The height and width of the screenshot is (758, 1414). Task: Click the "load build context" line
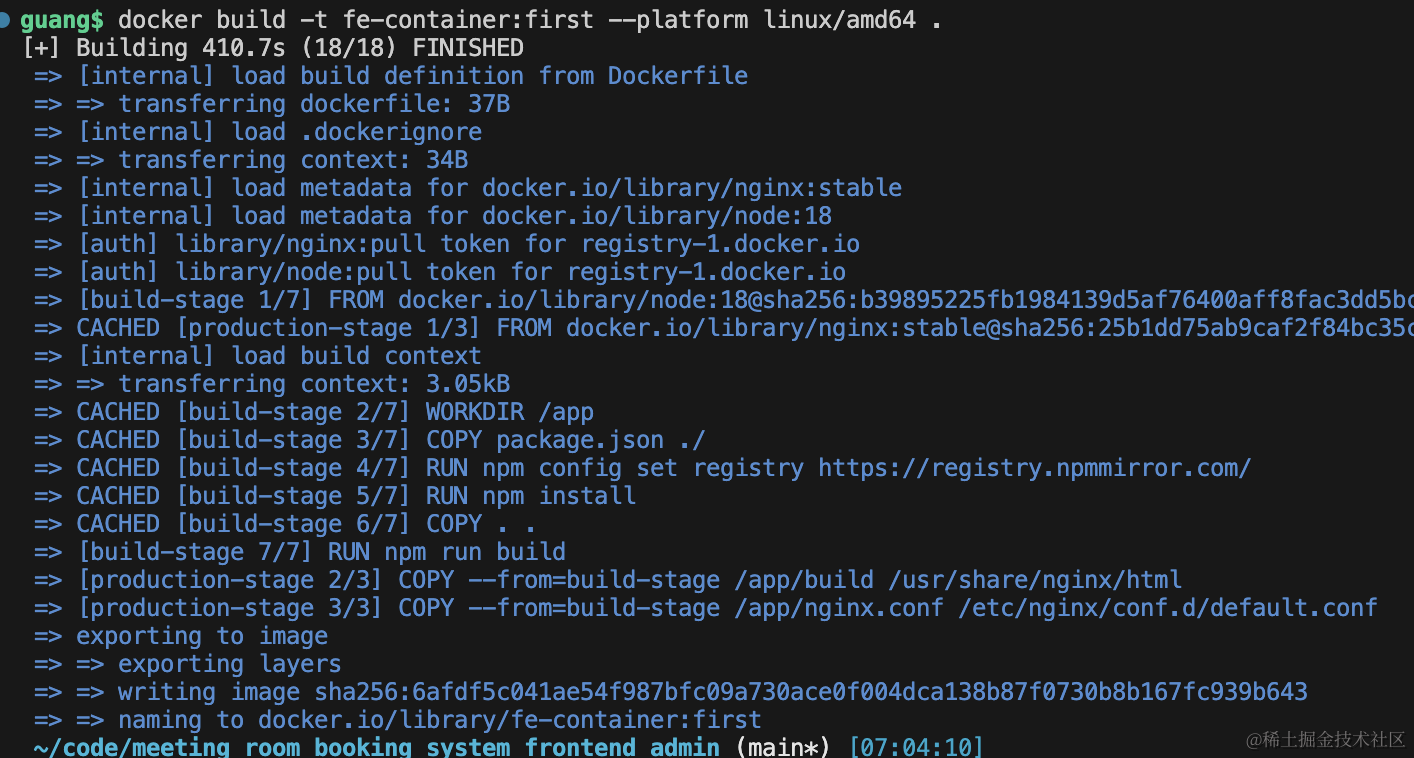click(280, 356)
